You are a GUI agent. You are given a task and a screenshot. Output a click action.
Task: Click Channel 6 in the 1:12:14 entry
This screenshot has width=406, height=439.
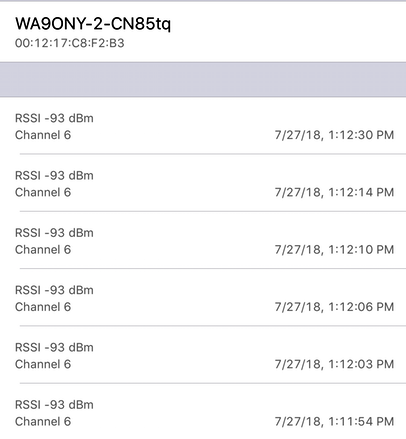pos(43,192)
